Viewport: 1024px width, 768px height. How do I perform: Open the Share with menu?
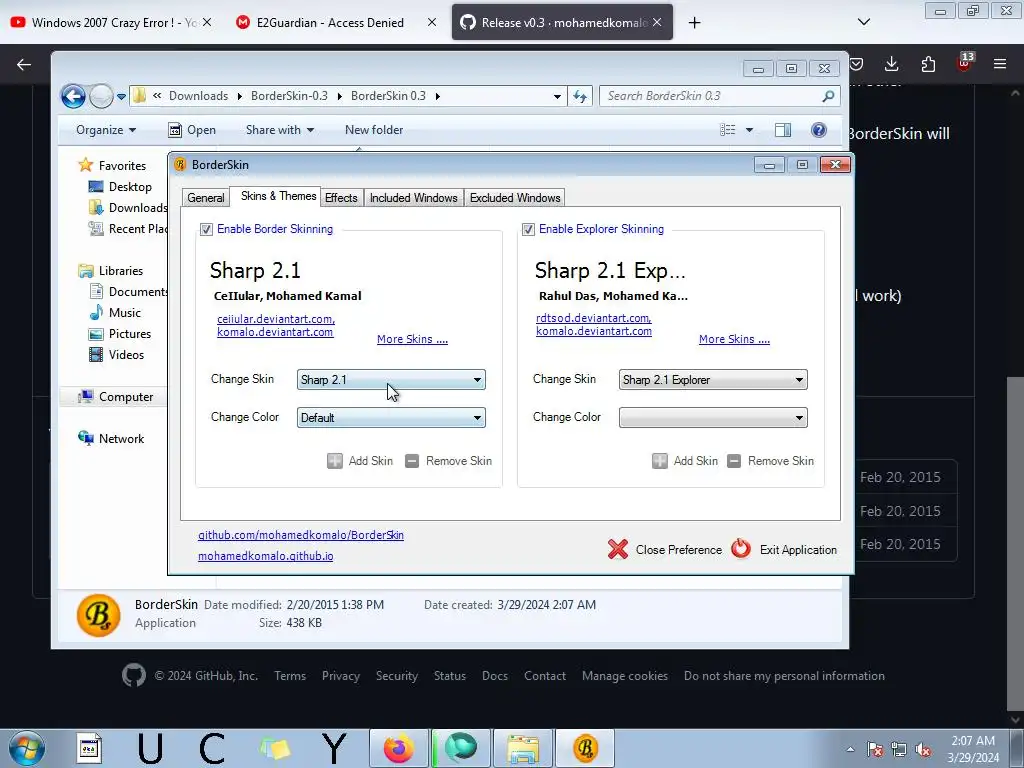(x=280, y=130)
